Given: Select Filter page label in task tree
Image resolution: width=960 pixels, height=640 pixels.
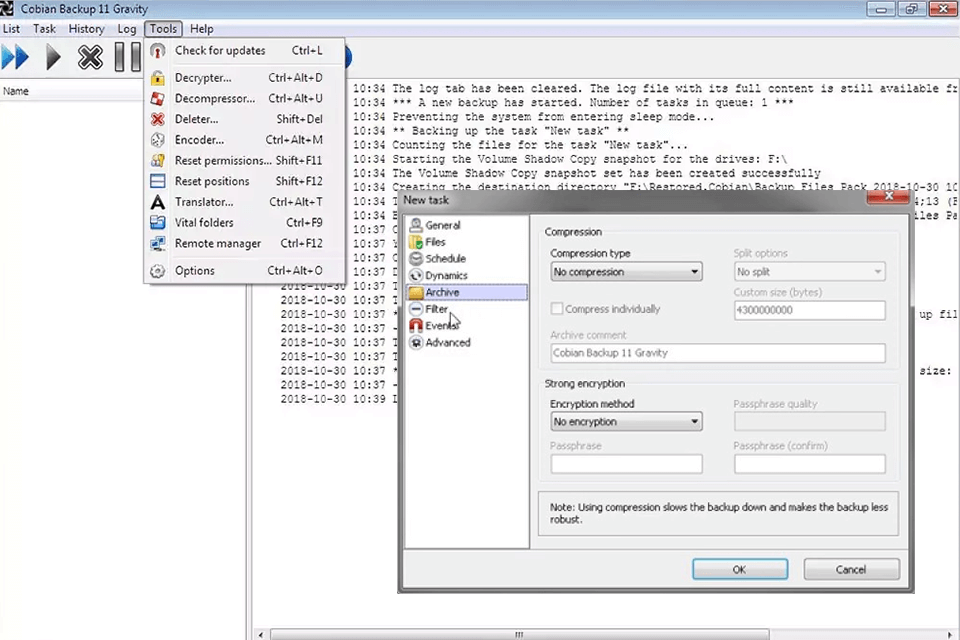Looking at the screenshot, I should click(x=437, y=309).
